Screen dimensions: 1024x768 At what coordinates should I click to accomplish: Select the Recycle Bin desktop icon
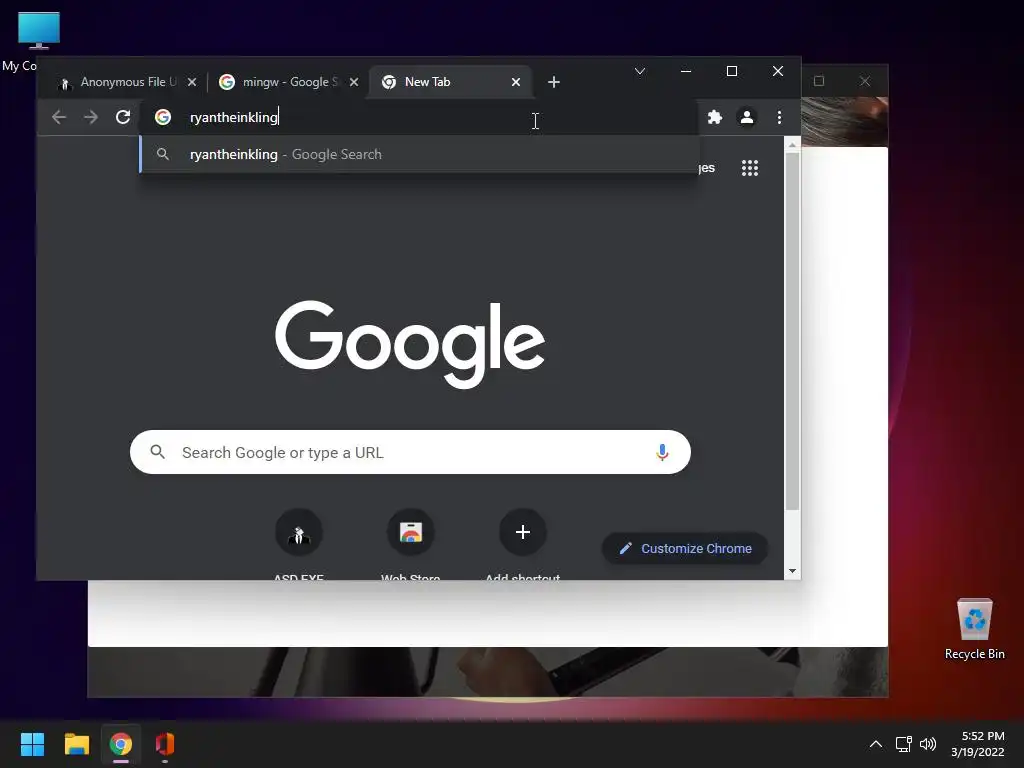point(974,629)
